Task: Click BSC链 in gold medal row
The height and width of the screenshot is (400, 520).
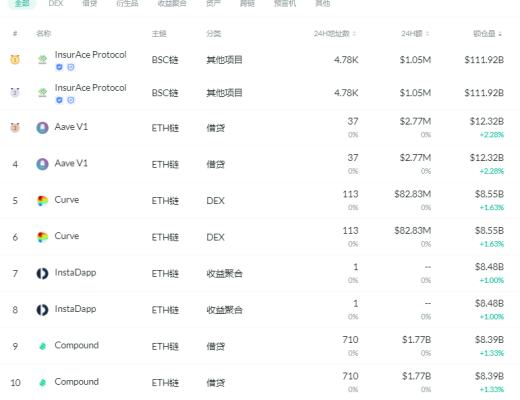Action: click(x=165, y=60)
